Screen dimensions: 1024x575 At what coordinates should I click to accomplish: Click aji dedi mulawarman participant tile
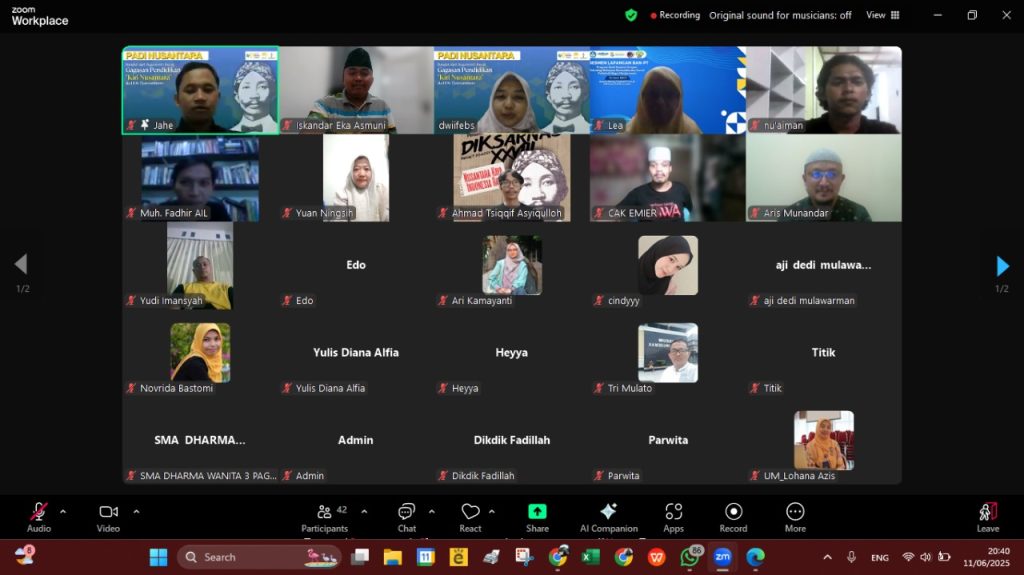point(824,265)
